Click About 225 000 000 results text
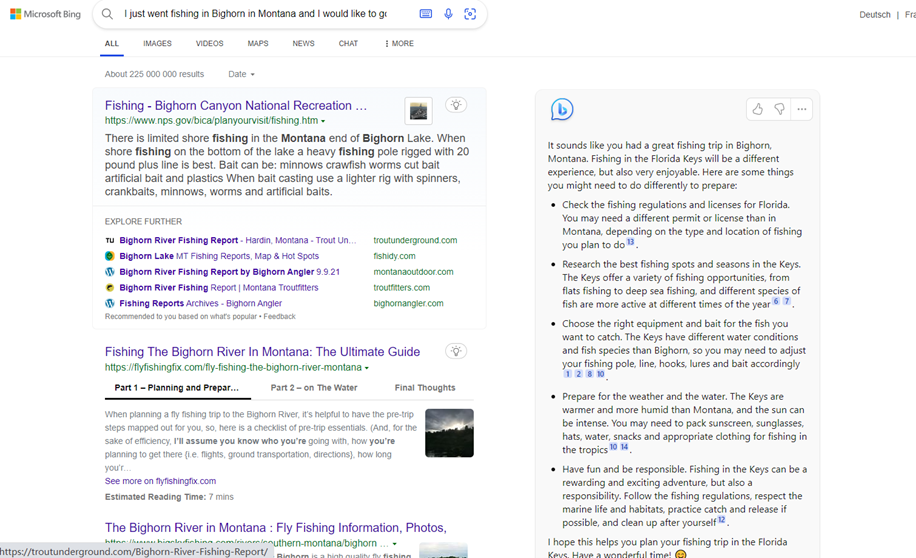The width and height of the screenshot is (916, 558). (x=154, y=74)
